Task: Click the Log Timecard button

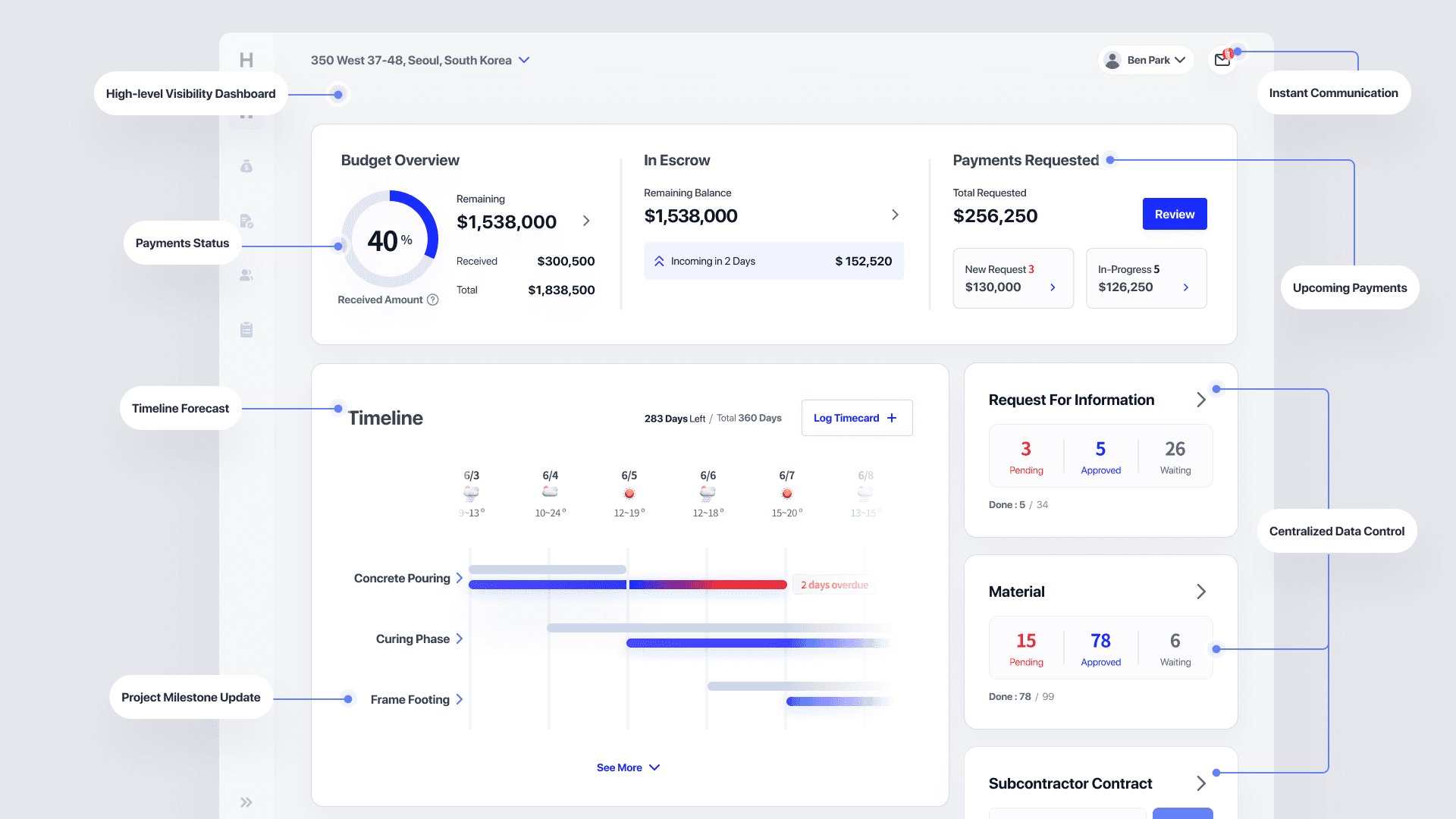Action: click(856, 418)
